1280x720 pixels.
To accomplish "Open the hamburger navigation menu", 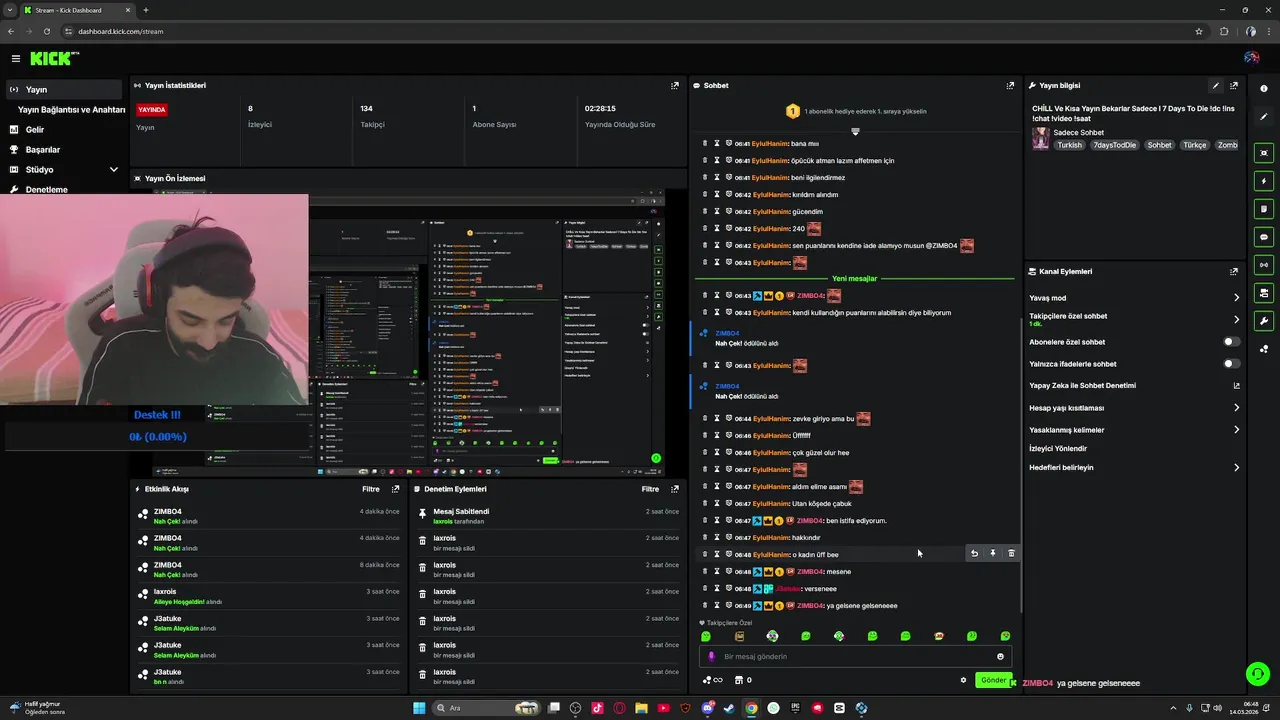I will [x=15, y=59].
